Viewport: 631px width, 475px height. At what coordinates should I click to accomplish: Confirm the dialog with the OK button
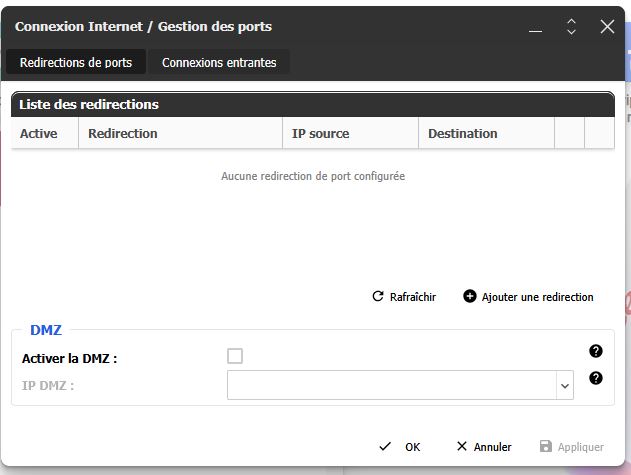(x=400, y=447)
